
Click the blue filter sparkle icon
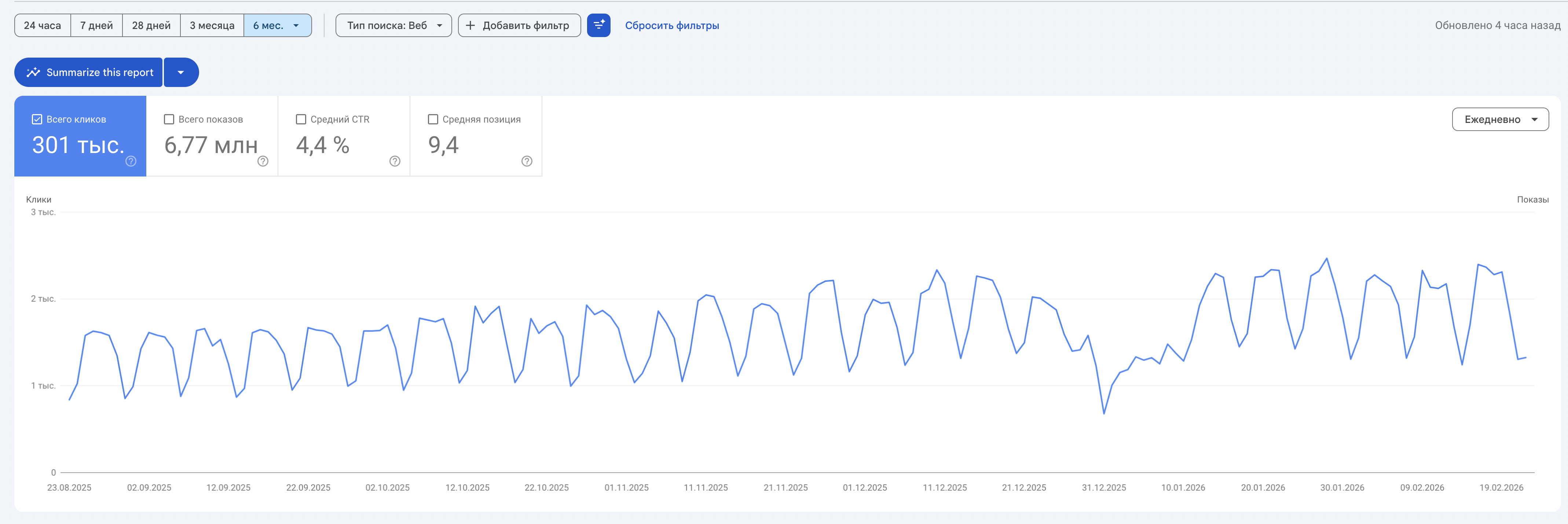(598, 26)
